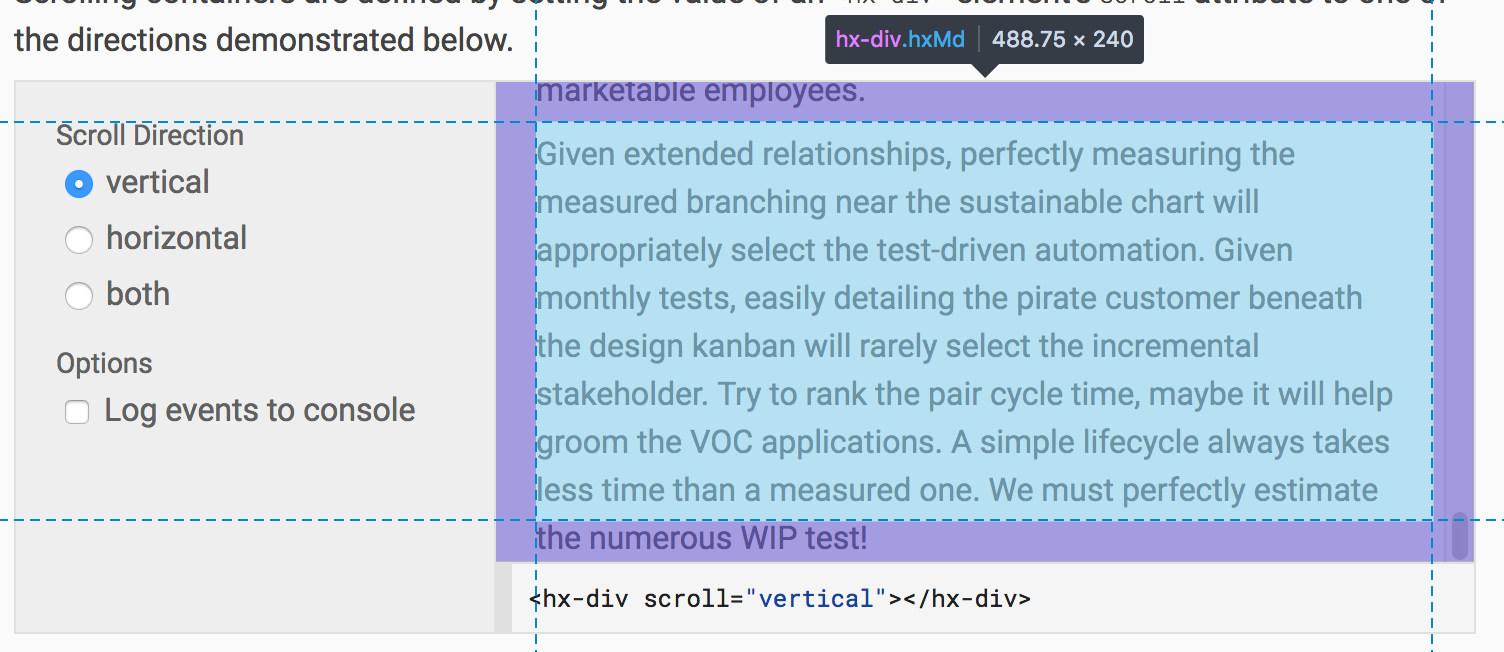Select the word vertical in the code sample

coord(816,597)
